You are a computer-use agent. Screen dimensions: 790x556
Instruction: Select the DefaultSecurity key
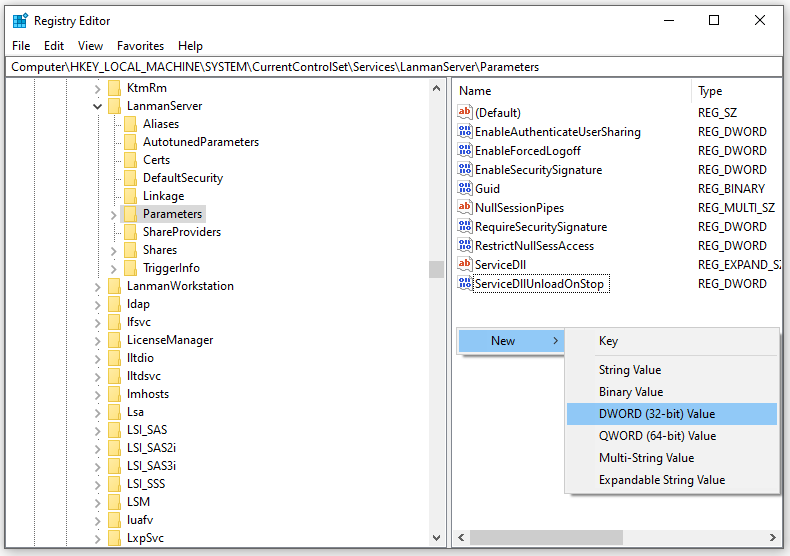(183, 178)
